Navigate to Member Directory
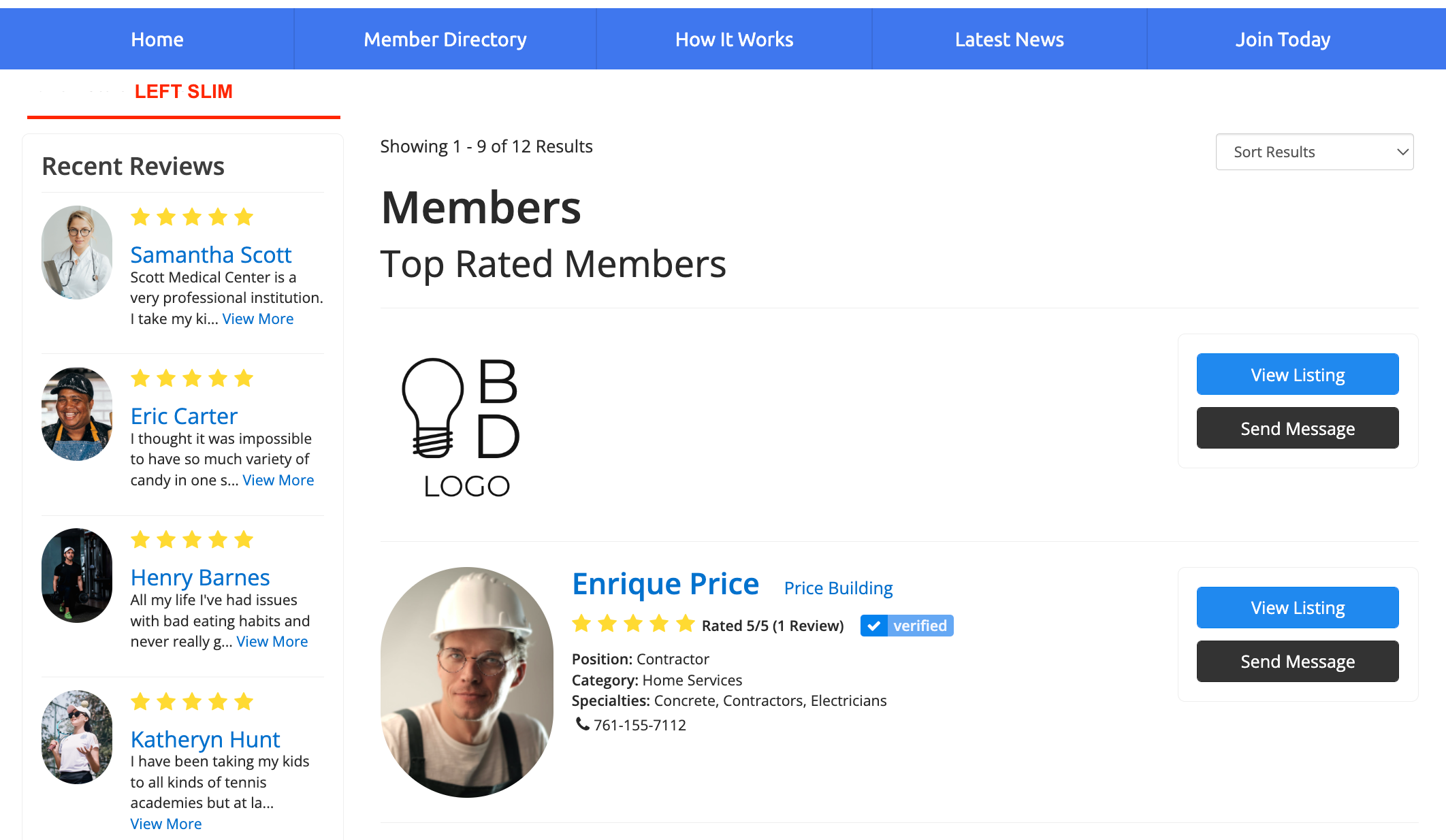This screenshot has height=840, width=1446. [445, 39]
